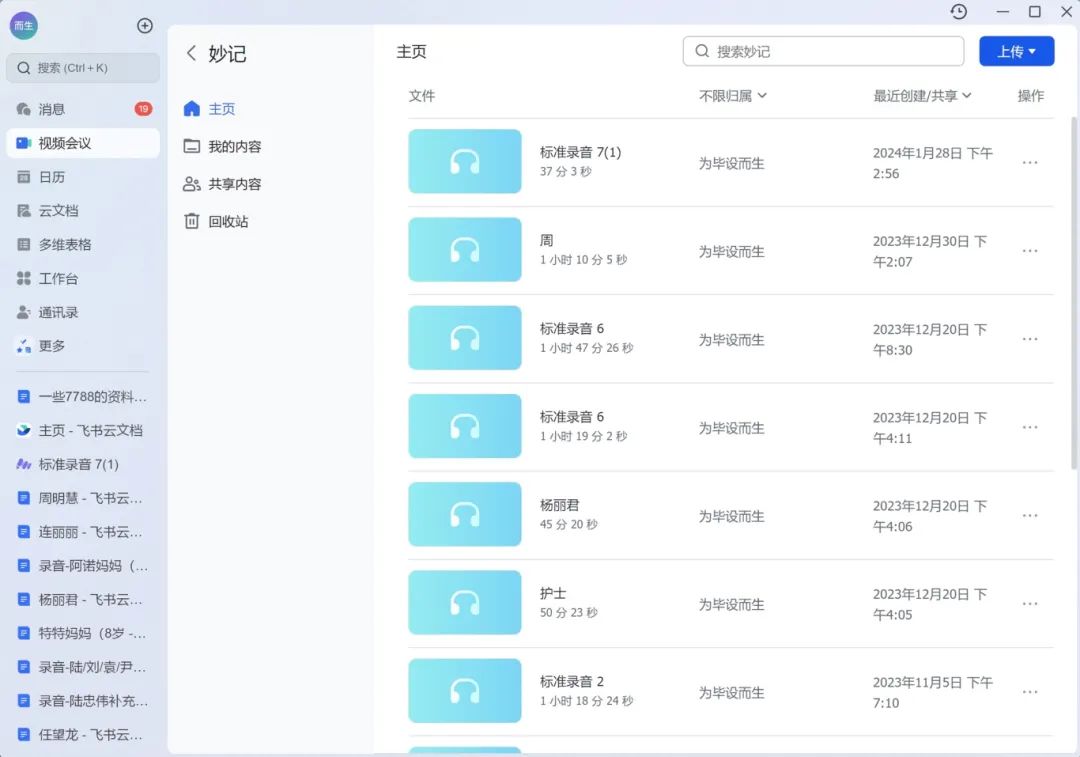Open the Recycle Bin (回收站)
1080x757 pixels.
coord(228,222)
